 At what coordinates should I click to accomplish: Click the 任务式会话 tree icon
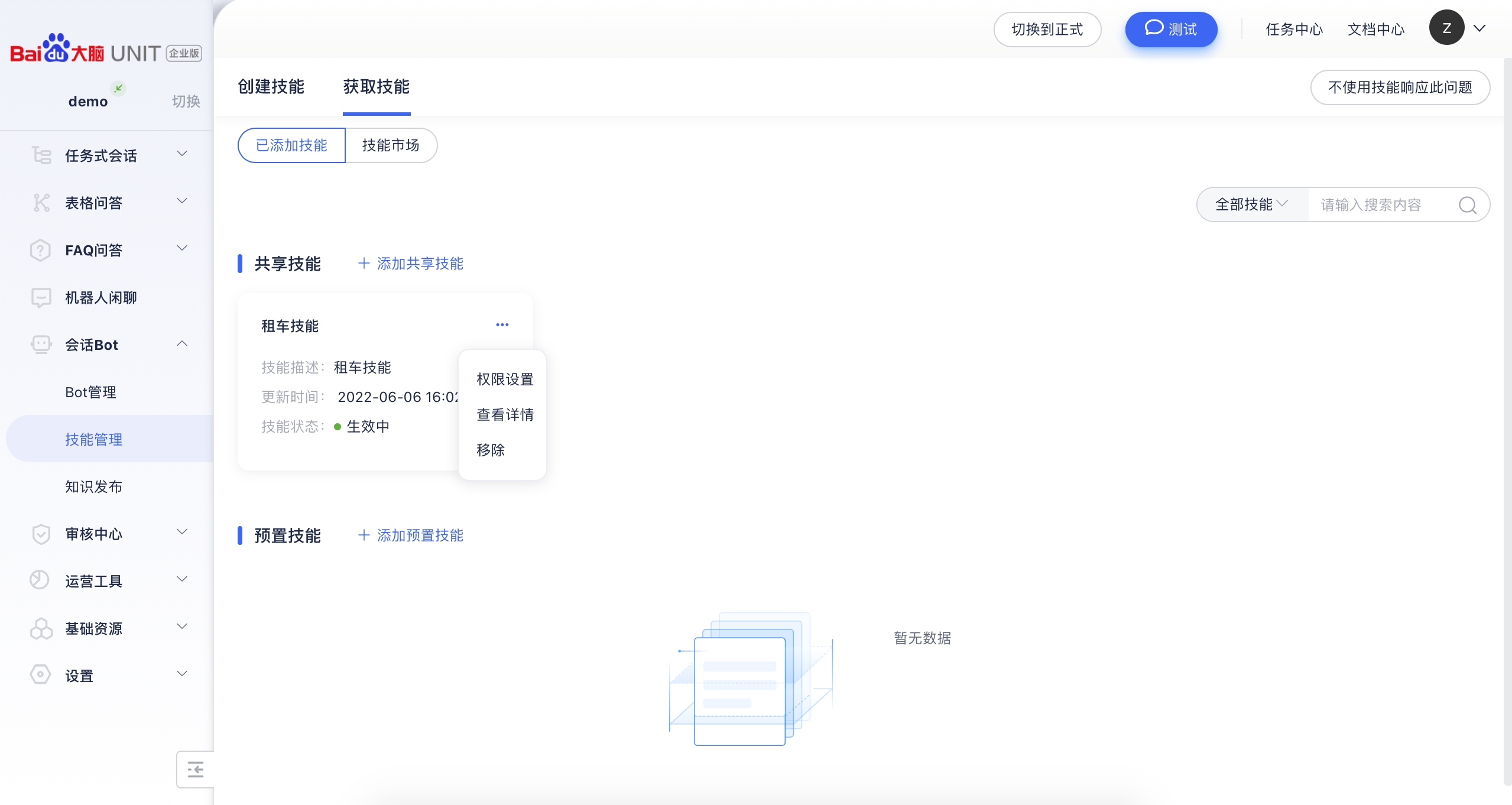coord(41,155)
